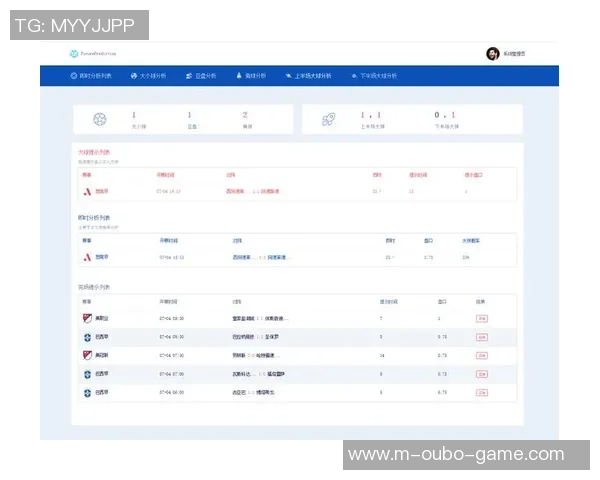Click the red league logo in 大球提示列表
This screenshot has width=600, height=480.
87,190
